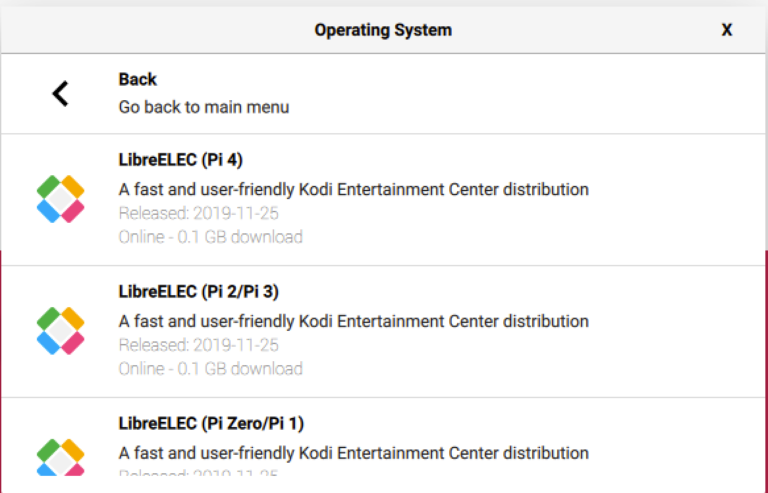Click the Pi 2/Pi 3 release date line

point(198,345)
